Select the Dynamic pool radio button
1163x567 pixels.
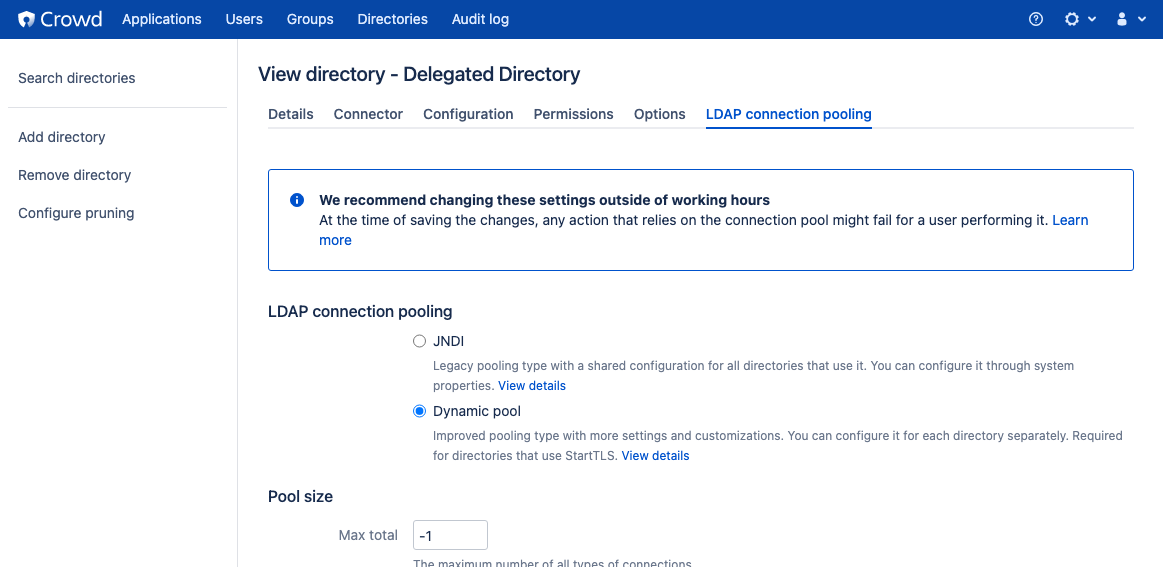(x=420, y=411)
